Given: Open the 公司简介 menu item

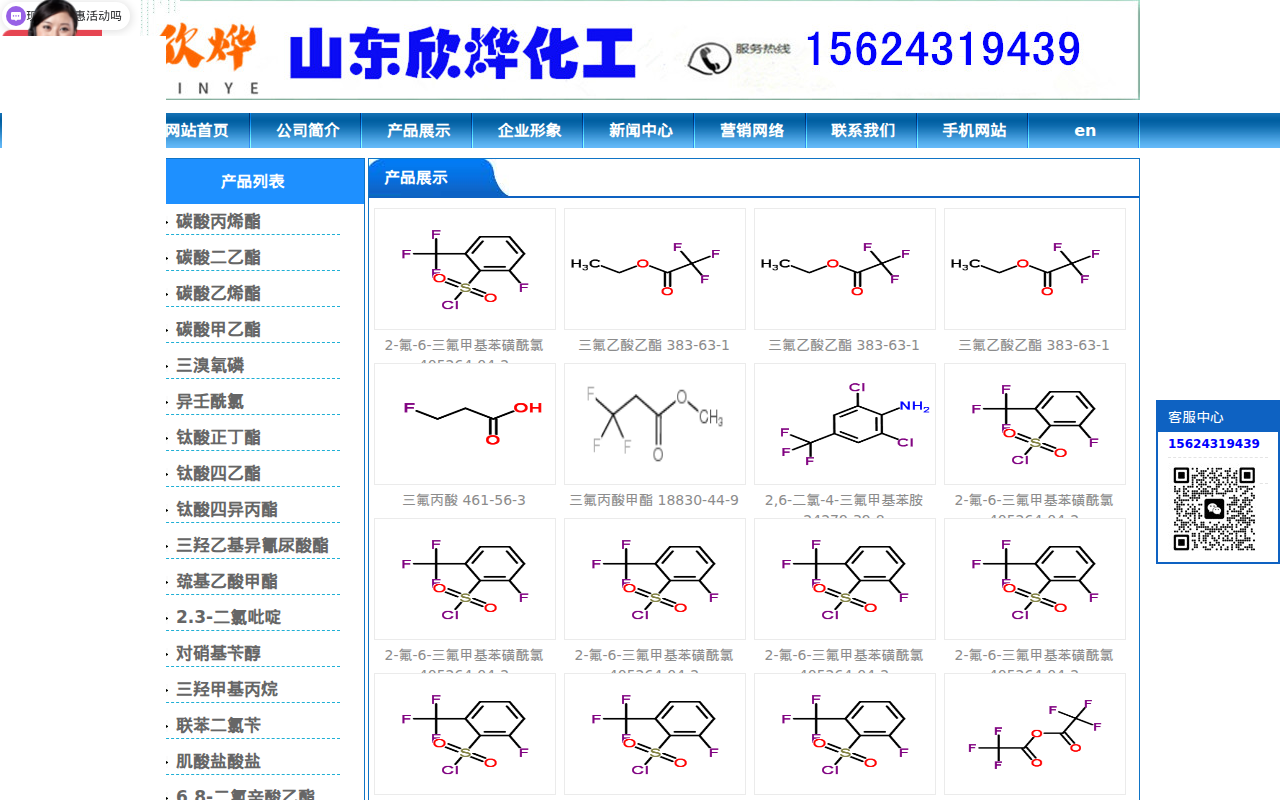Looking at the screenshot, I should (x=305, y=130).
